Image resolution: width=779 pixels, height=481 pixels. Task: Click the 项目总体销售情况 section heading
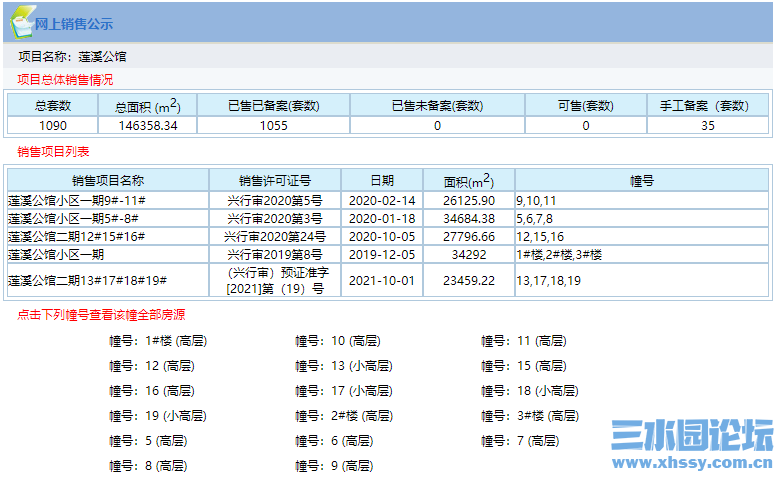[65, 80]
